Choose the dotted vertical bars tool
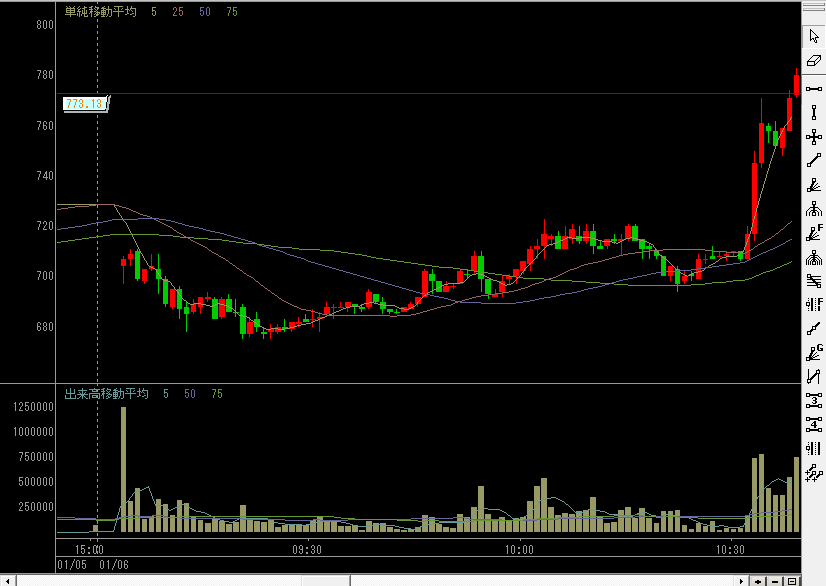This screenshot has height=586, width=826. tap(814, 448)
